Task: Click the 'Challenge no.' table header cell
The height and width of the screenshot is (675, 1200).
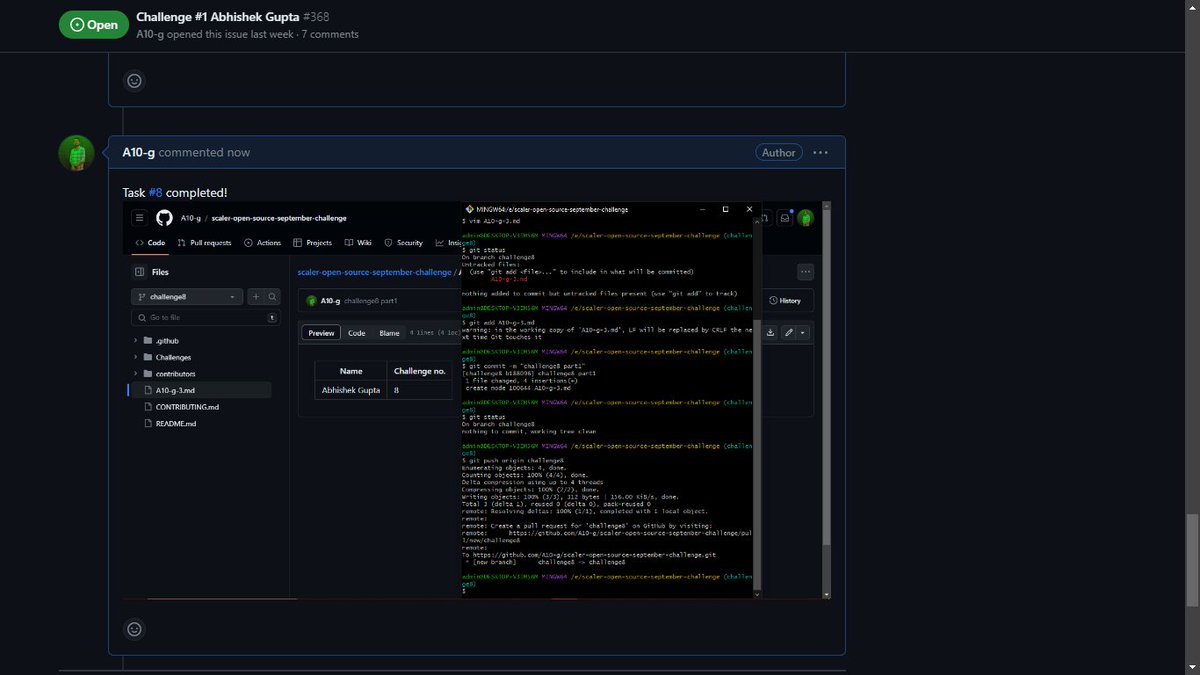Action: [x=420, y=370]
